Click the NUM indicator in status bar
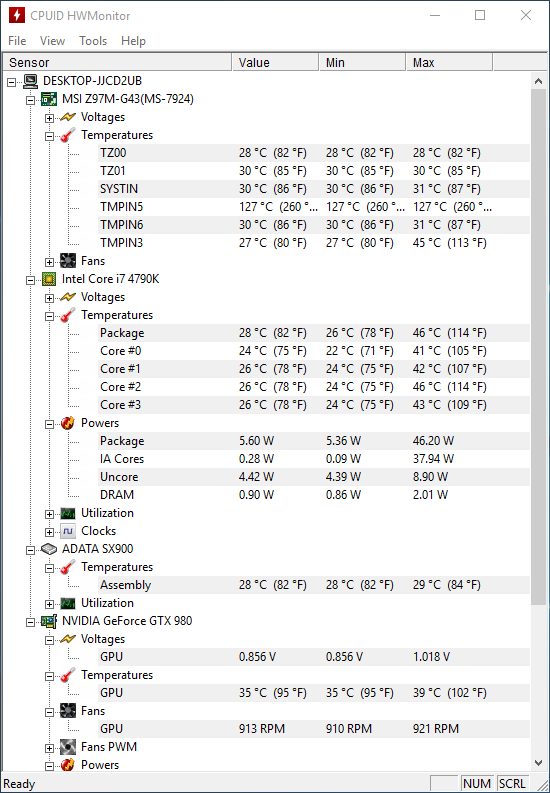 tap(477, 783)
